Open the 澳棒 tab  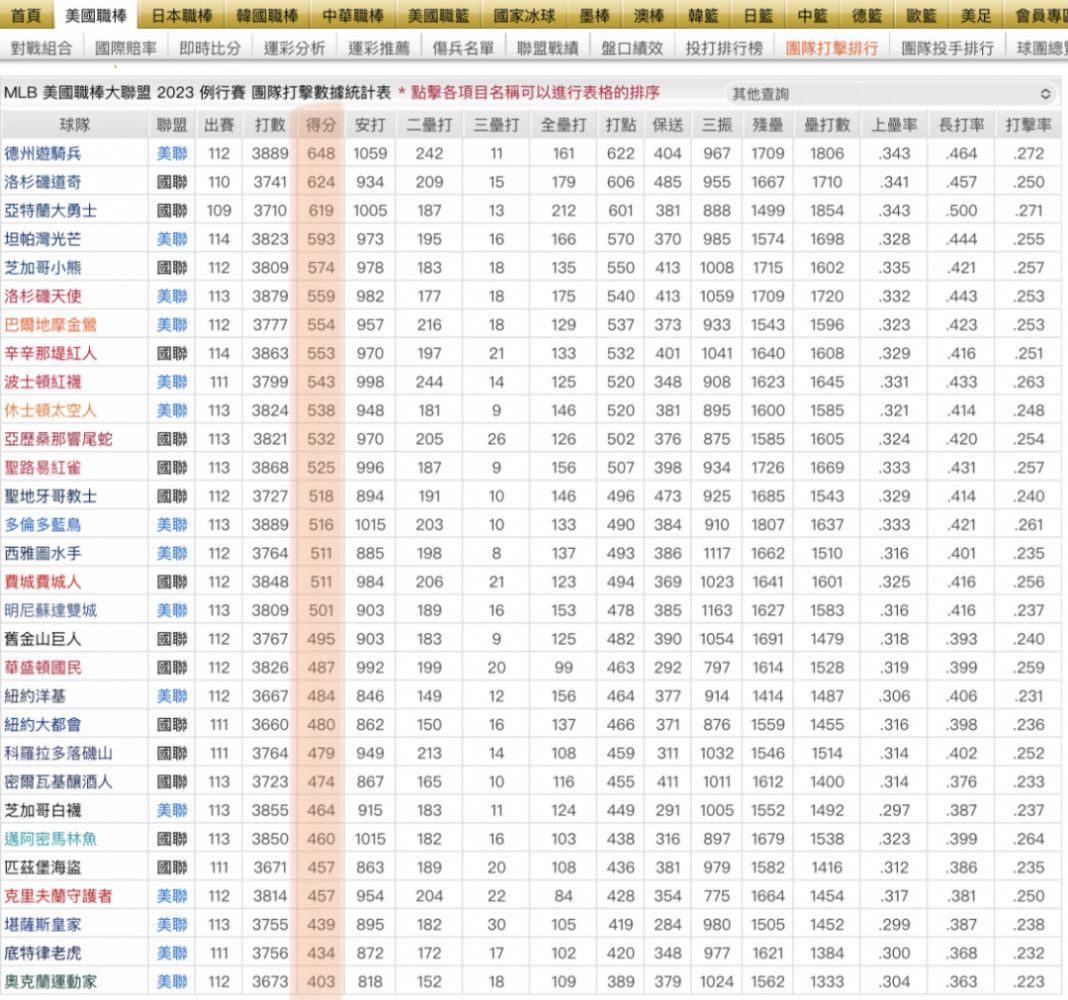coord(649,15)
